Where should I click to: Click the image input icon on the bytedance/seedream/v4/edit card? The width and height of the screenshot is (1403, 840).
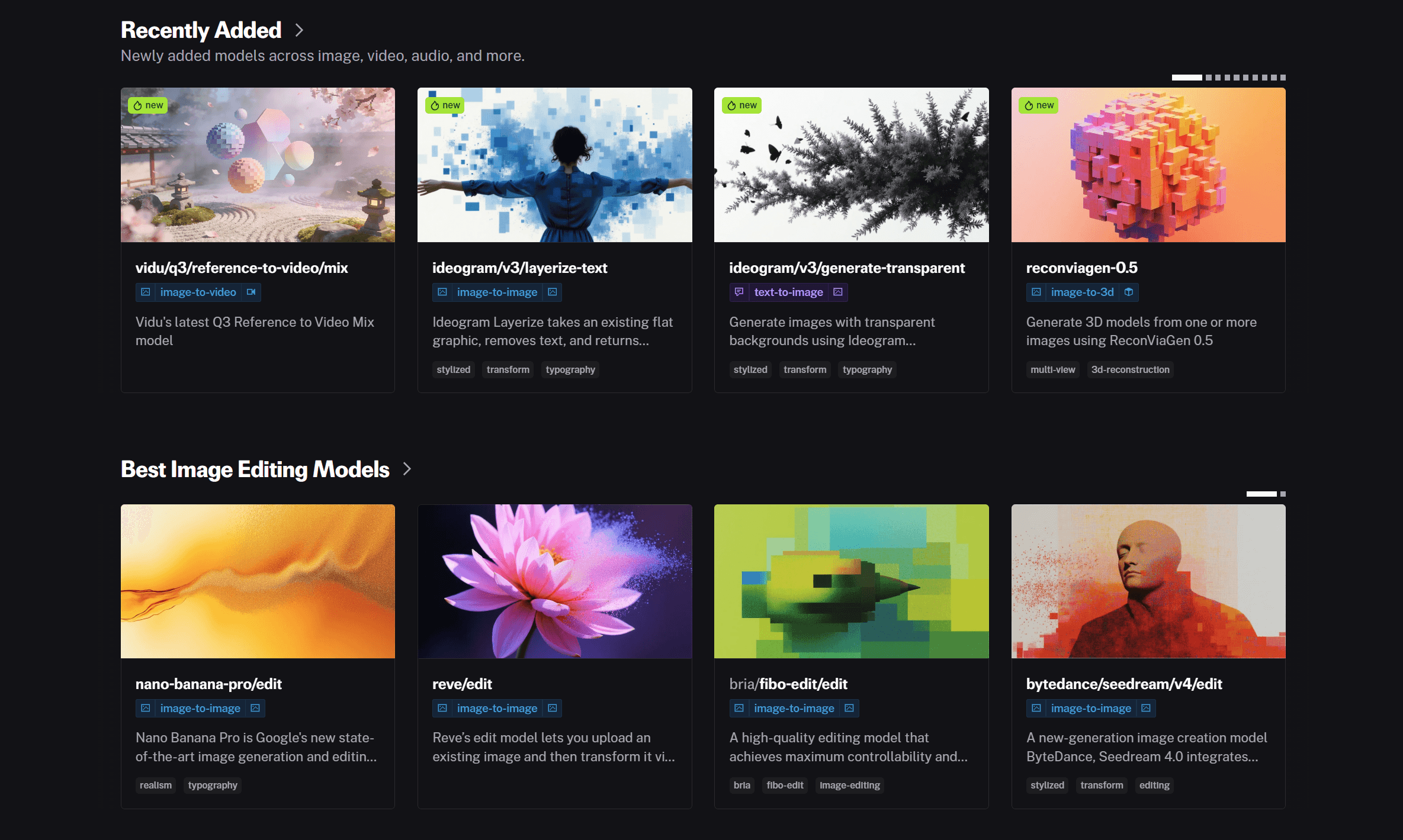[x=1036, y=708]
